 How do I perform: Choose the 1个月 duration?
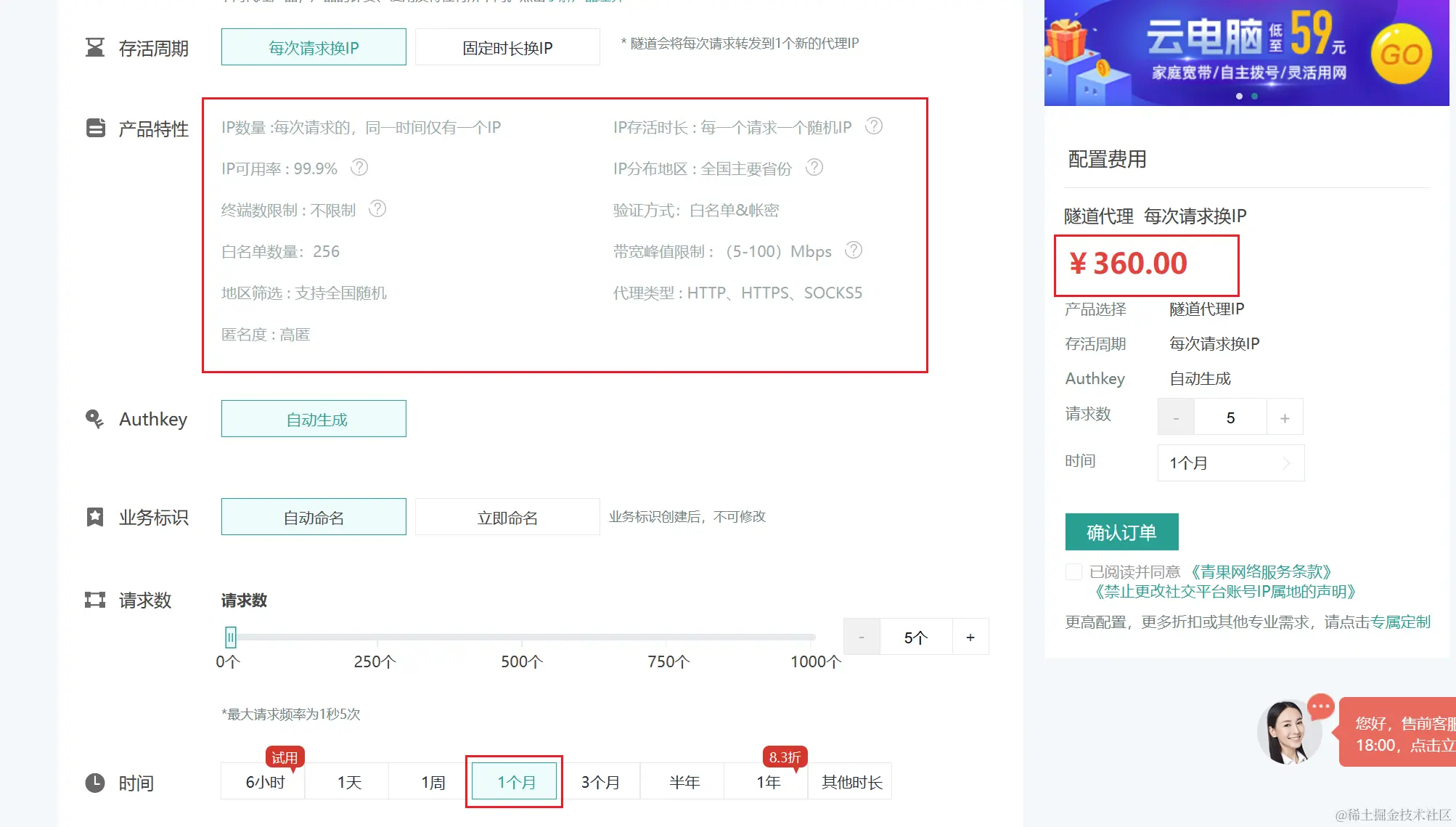pos(515,781)
